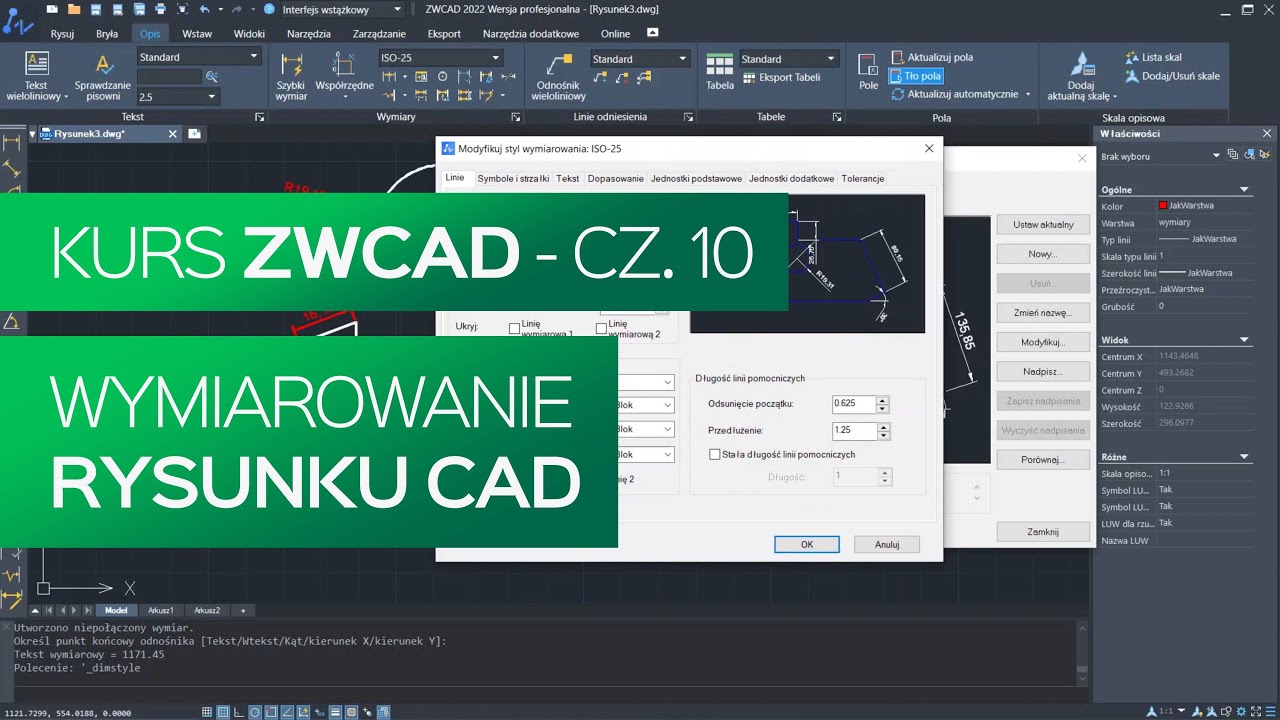The height and width of the screenshot is (720, 1280).
Task: Switch to Symbole i strzałki tab
Action: point(513,178)
